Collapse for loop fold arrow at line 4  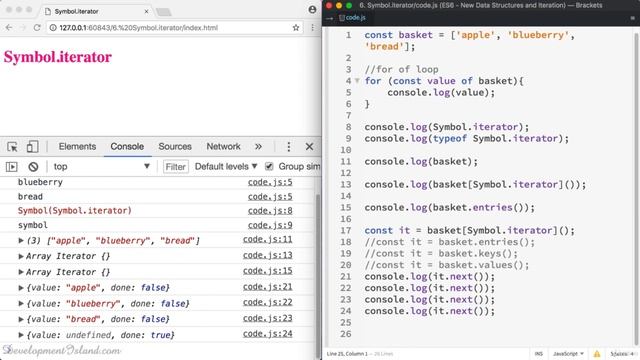[357, 81]
